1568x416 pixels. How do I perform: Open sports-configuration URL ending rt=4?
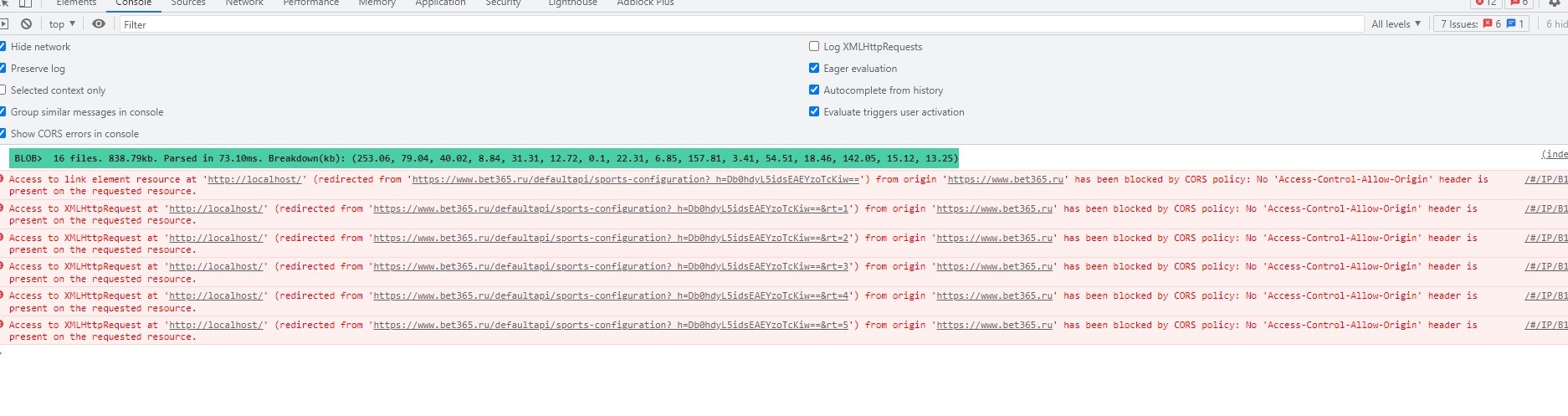[611, 295]
